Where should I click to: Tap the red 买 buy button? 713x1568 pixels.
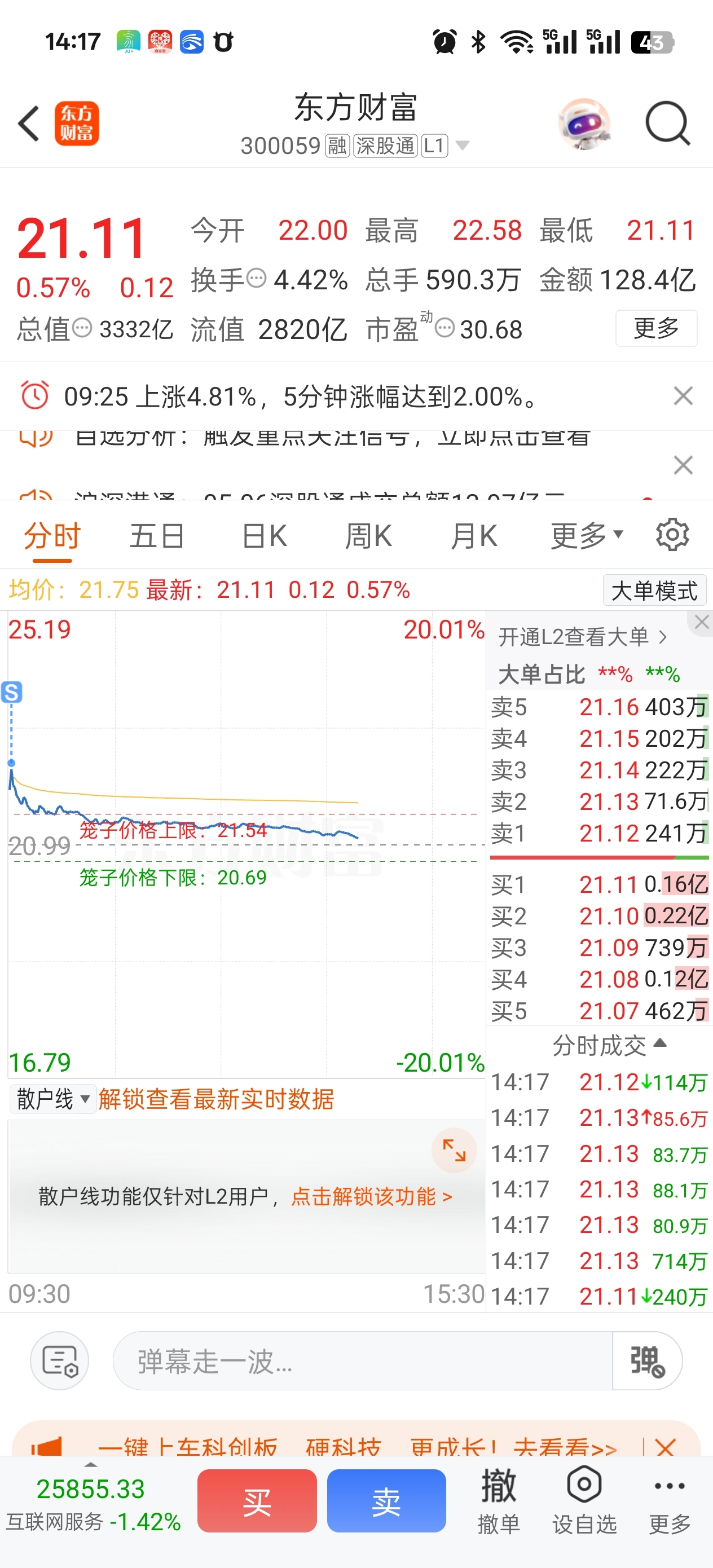tap(257, 1501)
